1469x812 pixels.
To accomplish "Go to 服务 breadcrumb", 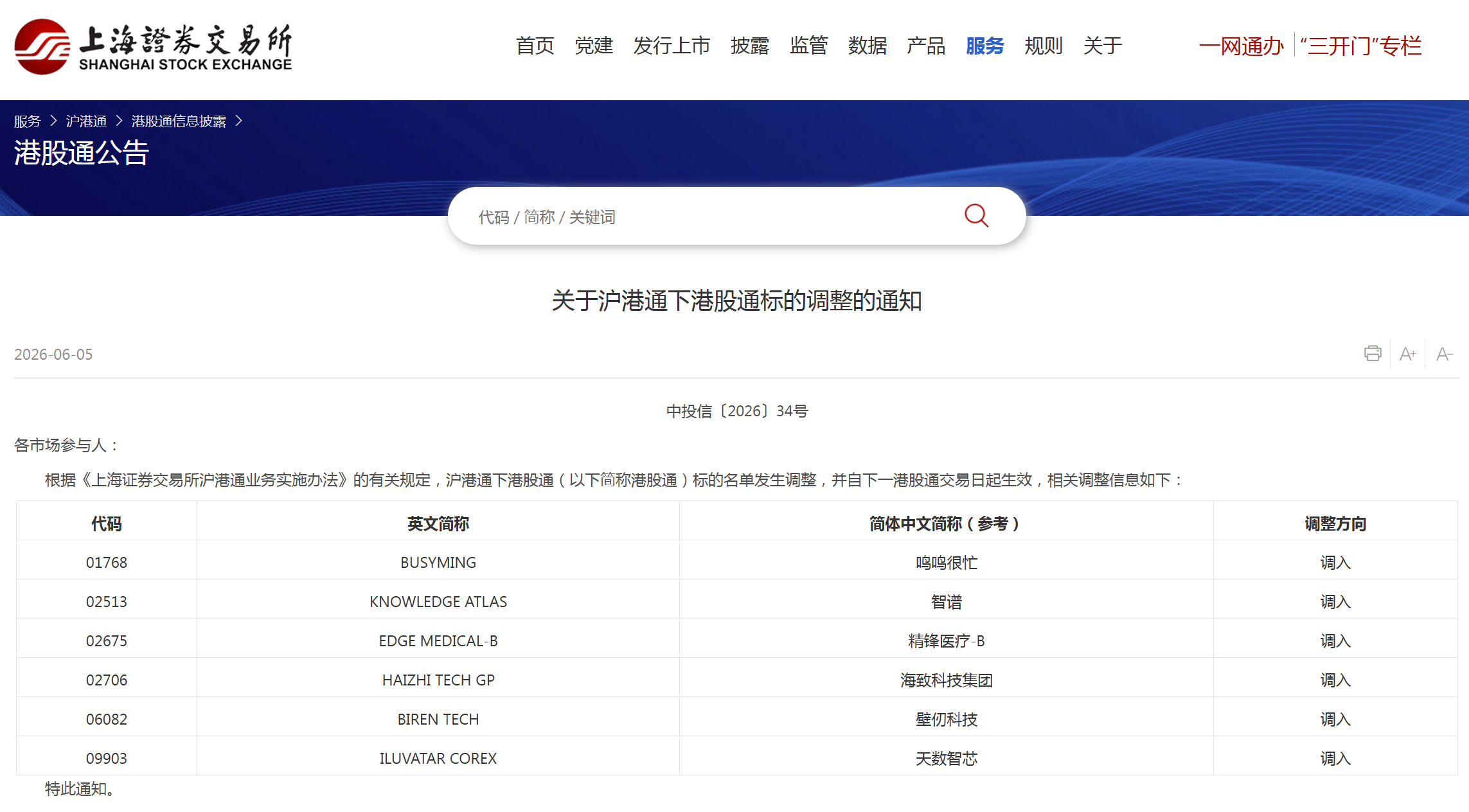I will 28,121.
